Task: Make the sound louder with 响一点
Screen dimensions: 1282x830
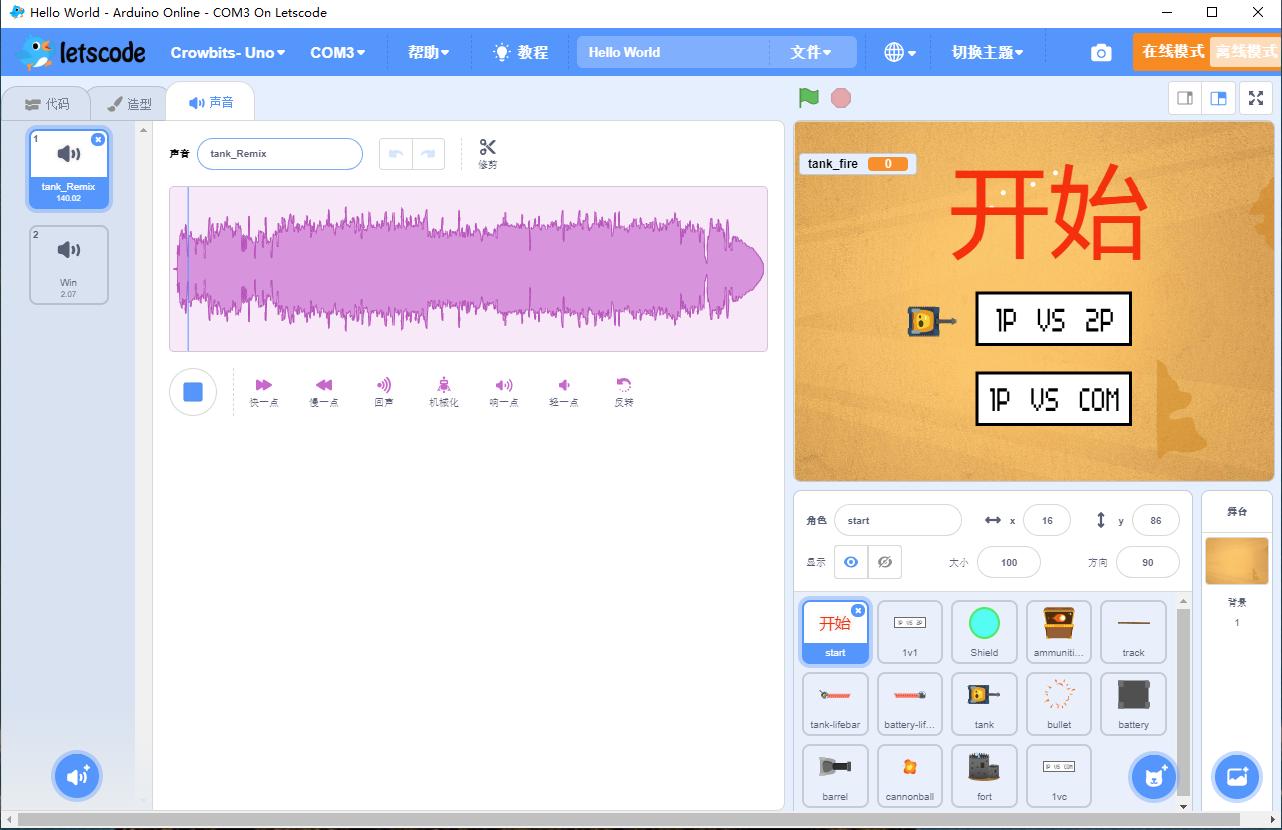Action: [503, 390]
